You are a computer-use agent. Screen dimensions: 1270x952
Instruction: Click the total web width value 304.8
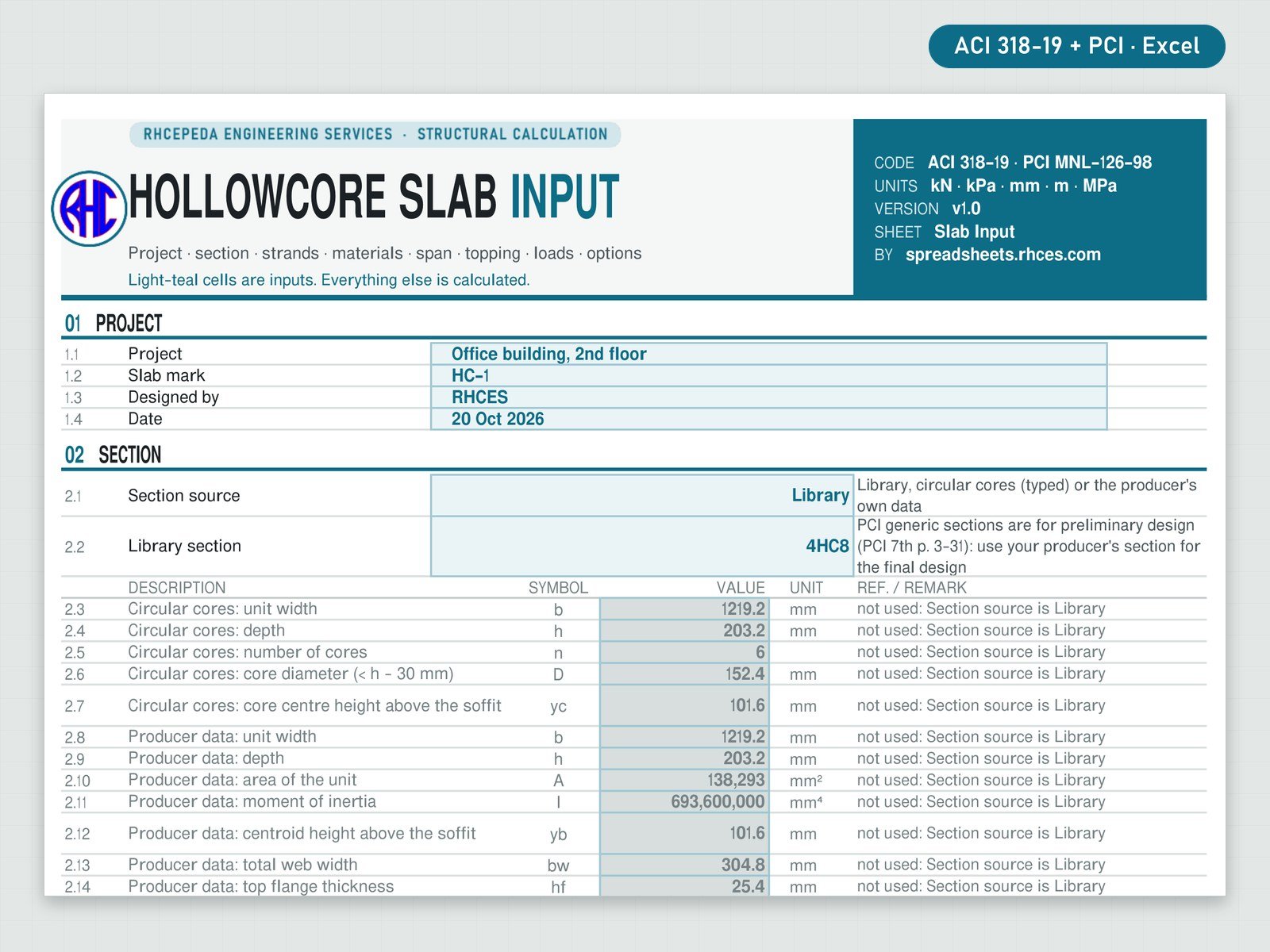coord(684,865)
